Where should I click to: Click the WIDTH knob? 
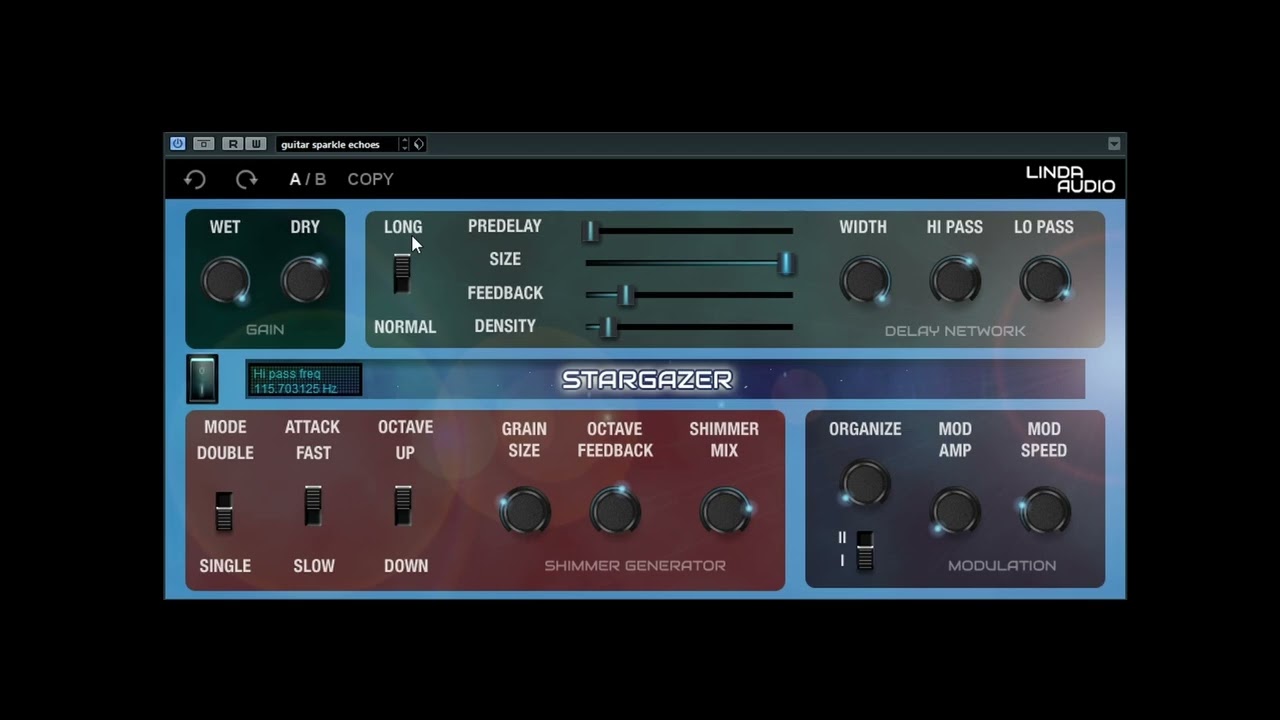pos(864,280)
